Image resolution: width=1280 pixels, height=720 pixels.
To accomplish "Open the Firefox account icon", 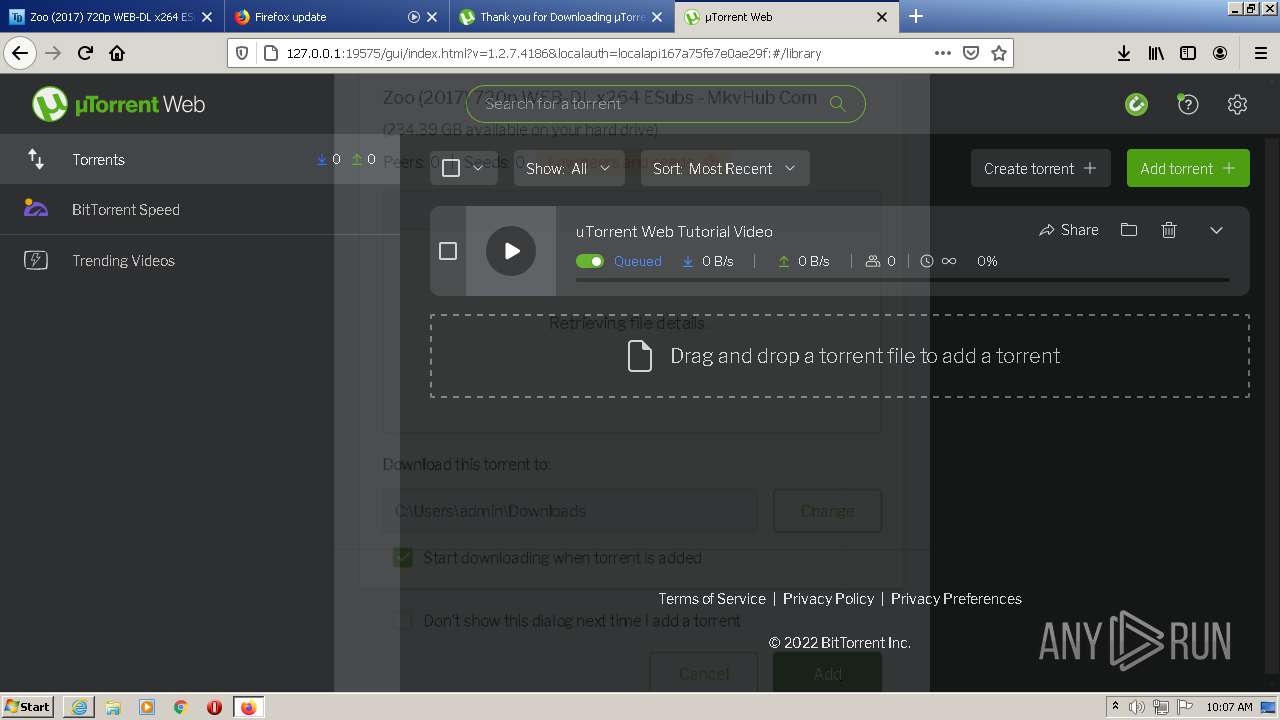I will pyautogui.click(x=1220, y=53).
